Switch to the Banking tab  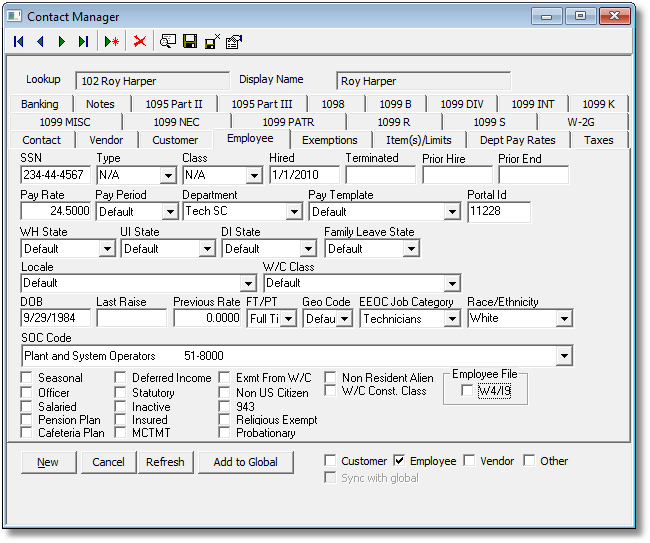(40, 104)
